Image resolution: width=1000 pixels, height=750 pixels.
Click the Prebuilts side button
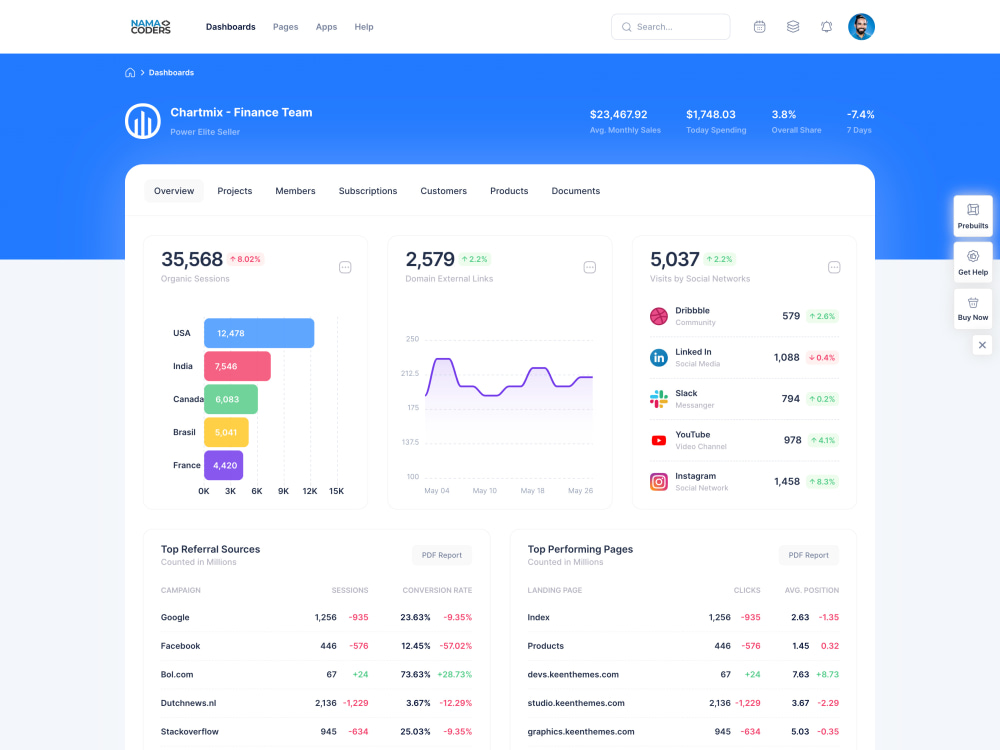[973, 216]
